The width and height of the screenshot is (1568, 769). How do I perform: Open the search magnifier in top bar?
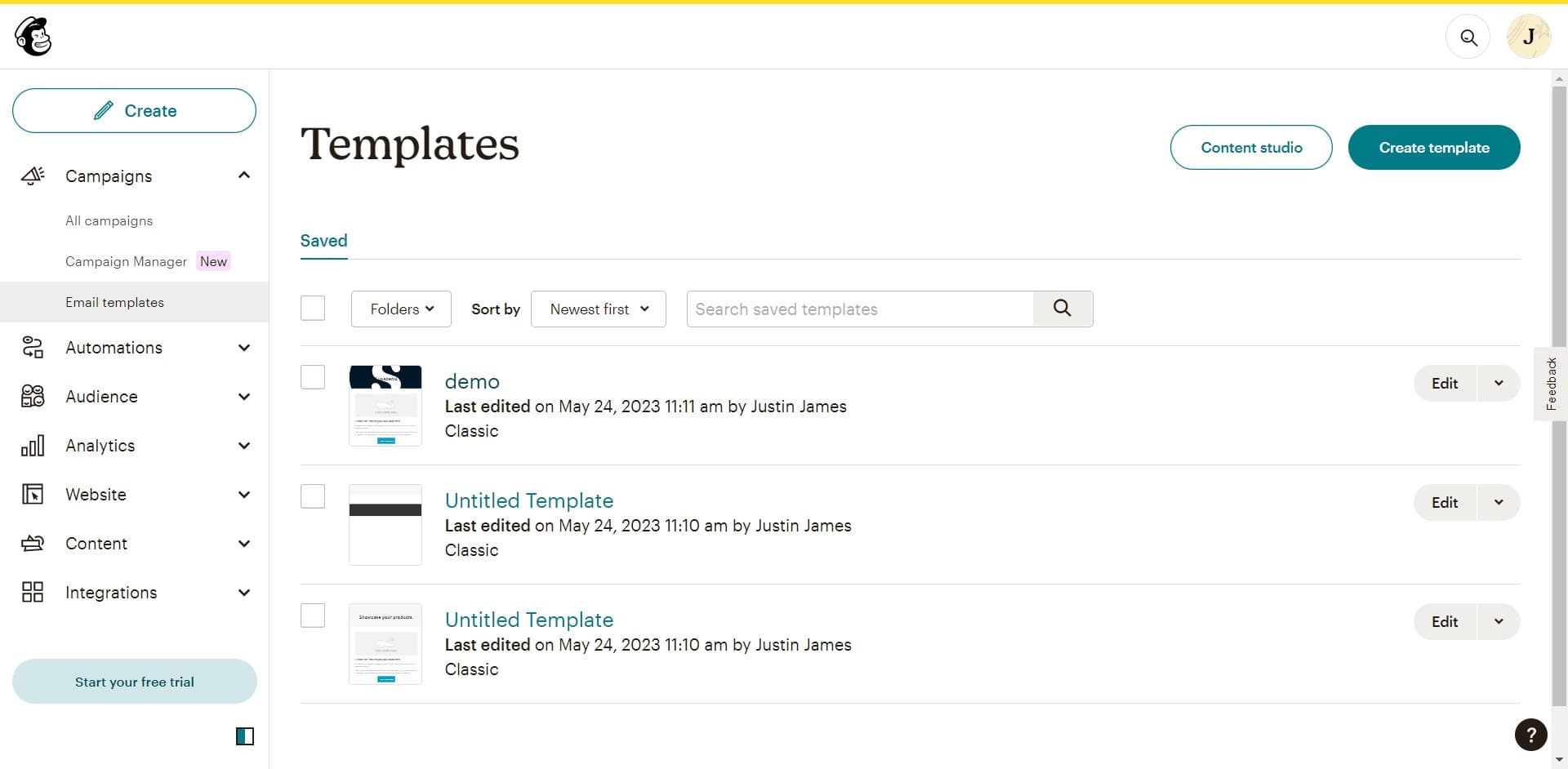tap(1468, 38)
